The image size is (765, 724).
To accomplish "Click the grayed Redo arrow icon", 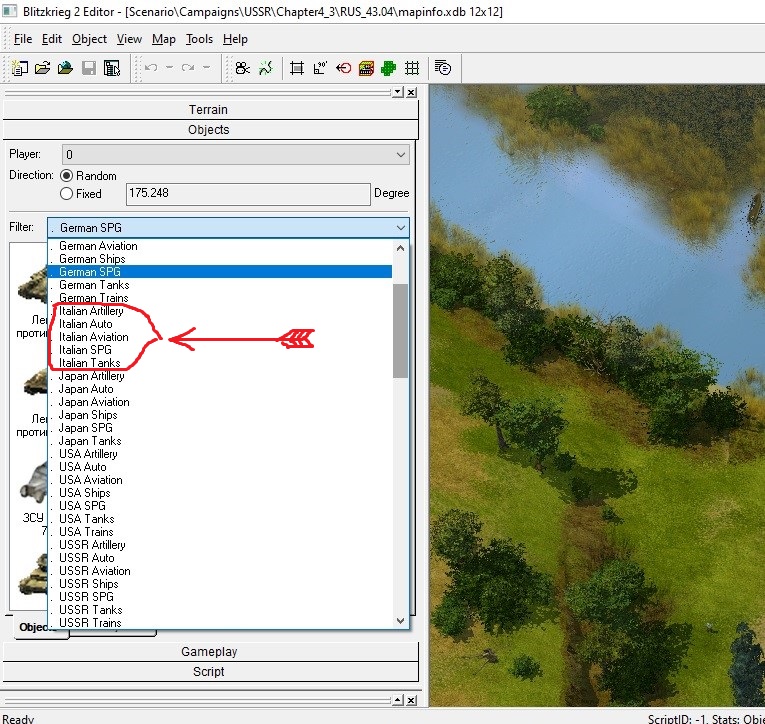I will pyautogui.click(x=188, y=67).
